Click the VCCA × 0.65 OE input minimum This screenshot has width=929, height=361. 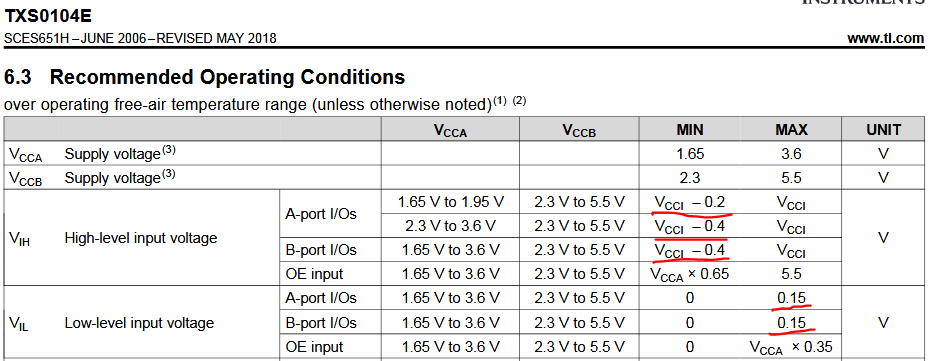pos(690,274)
